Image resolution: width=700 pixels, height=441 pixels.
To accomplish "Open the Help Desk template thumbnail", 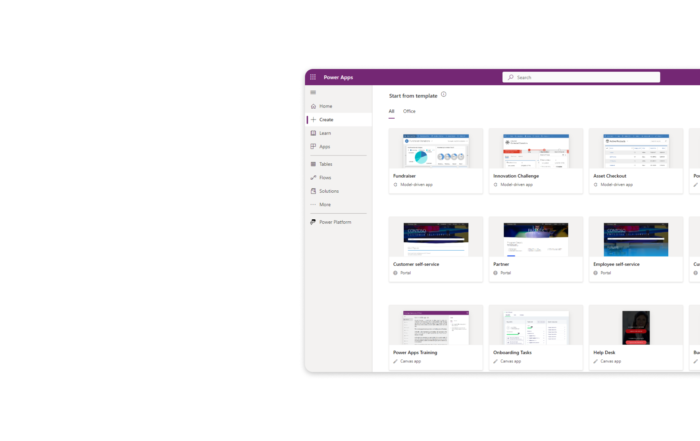I will click(x=636, y=328).
